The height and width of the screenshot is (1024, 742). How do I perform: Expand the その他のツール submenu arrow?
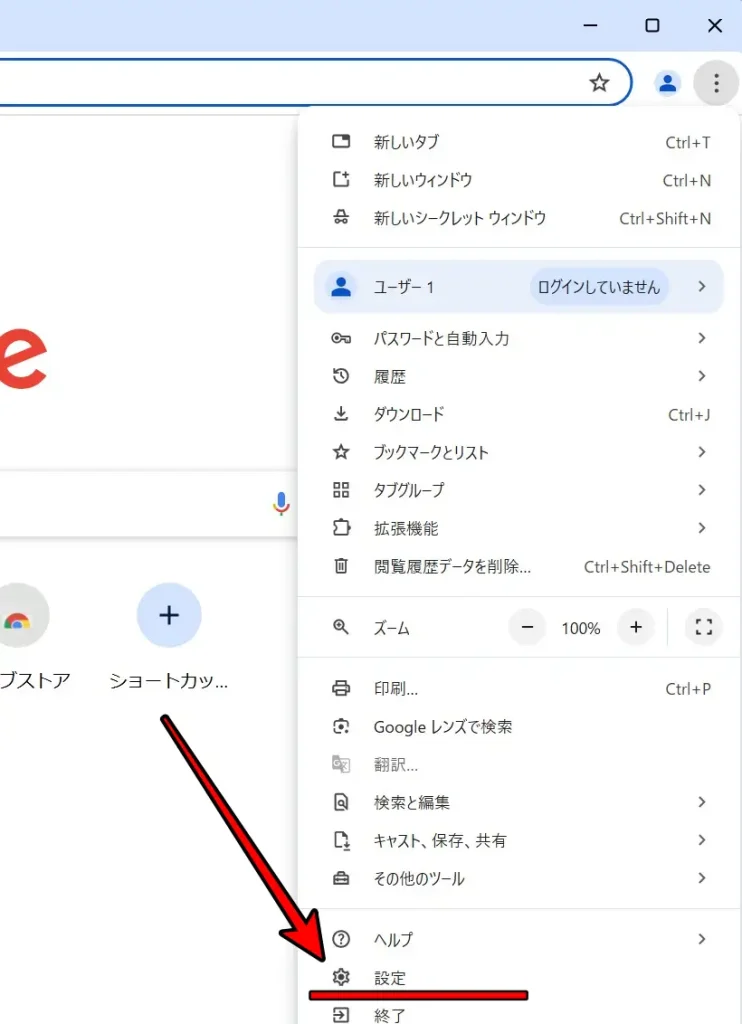[x=702, y=878]
